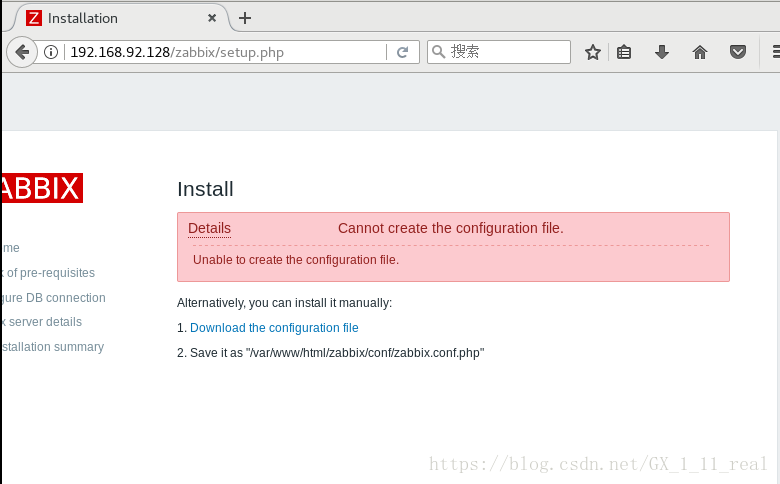Image resolution: width=780 pixels, height=484 pixels.
Task: Close the Installation tab
Action: point(212,18)
